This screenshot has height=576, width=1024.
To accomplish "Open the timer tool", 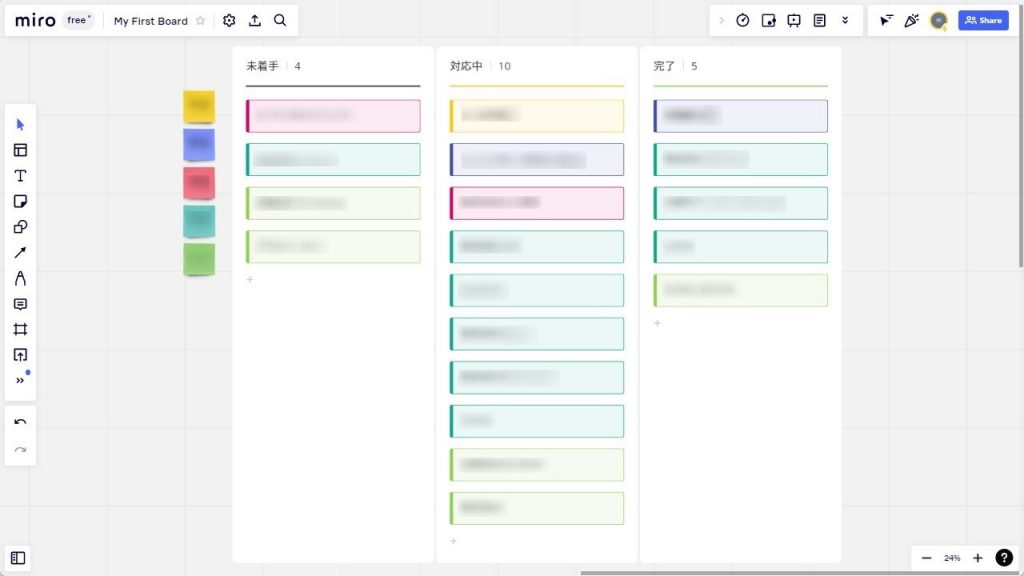I will (x=743, y=20).
